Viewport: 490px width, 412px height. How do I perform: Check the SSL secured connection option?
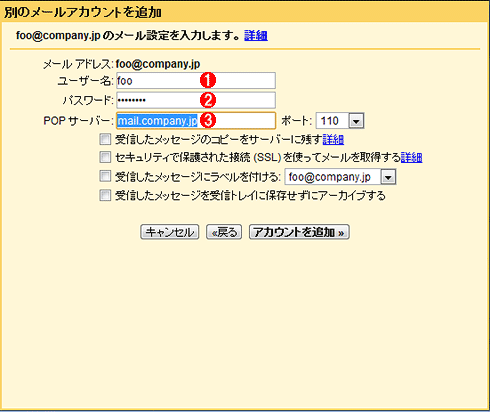point(105,157)
